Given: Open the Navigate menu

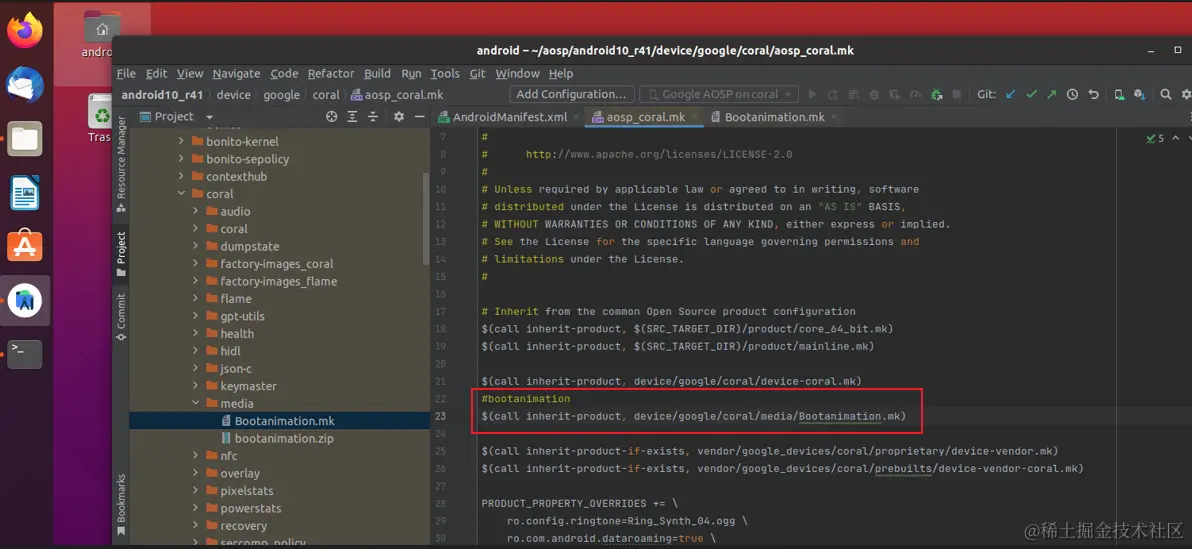Looking at the screenshot, I should 236,74.
